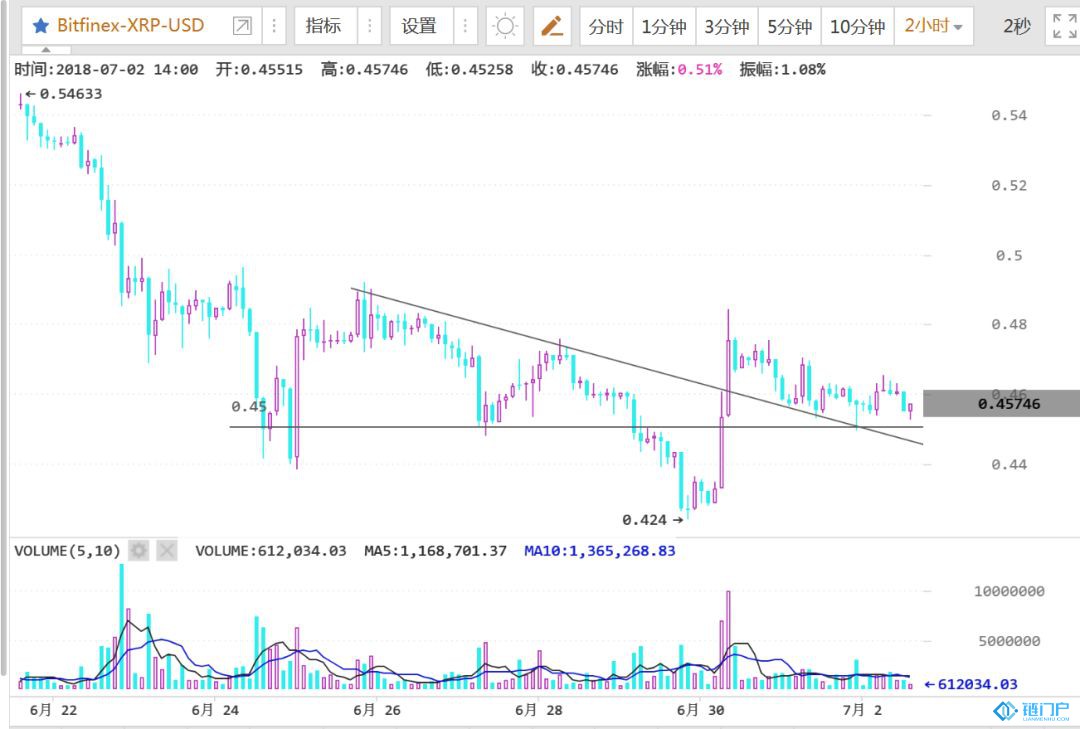Viewport: 1080px width, 729px height.
Task: Click the 开:0.45515 open value
Action: 259,70
